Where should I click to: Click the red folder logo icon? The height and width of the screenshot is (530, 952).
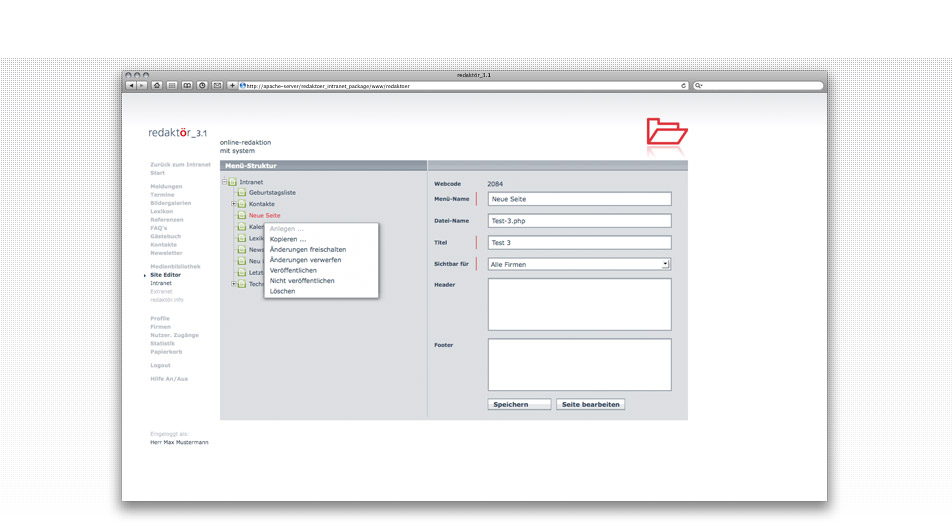point(666,133)
